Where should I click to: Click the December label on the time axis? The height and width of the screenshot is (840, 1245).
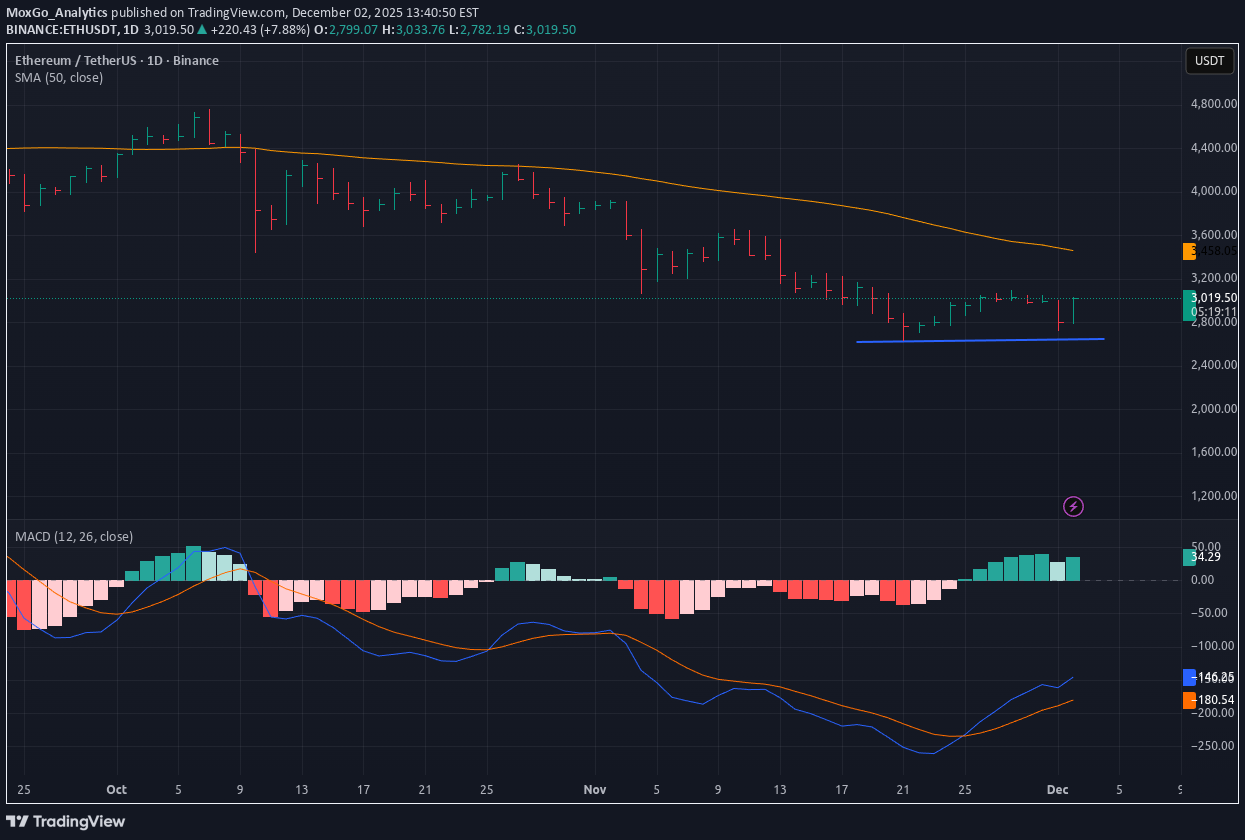[x=1057, y=790]
